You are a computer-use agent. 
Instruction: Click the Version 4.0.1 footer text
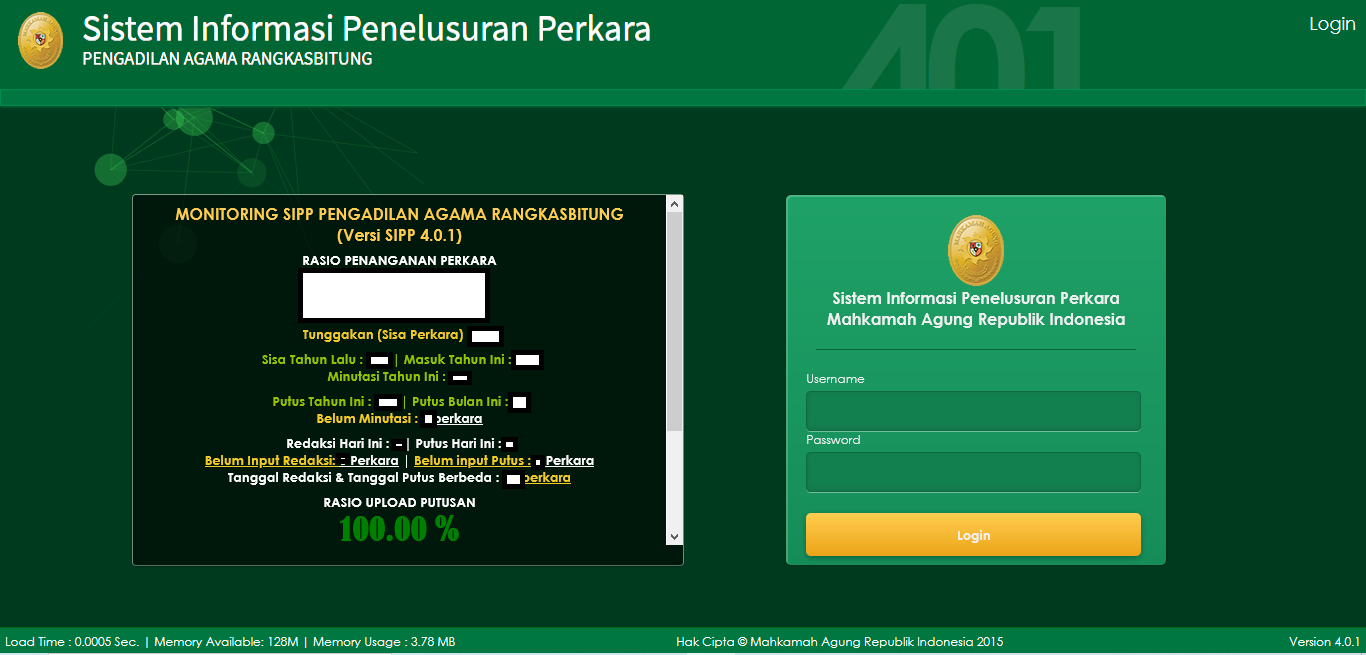click(x=1325, y=642)
